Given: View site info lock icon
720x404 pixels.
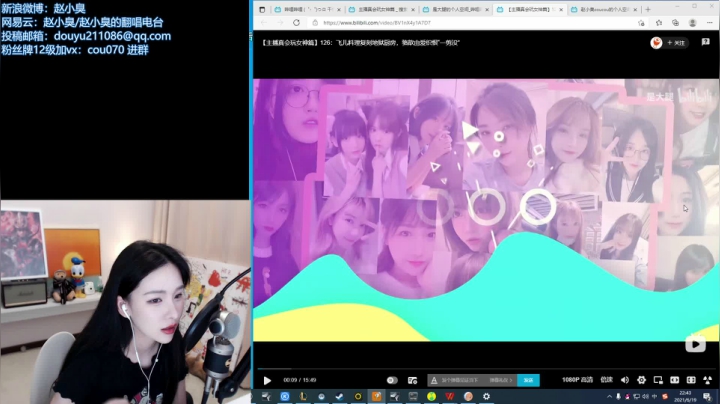Looking at the screenshot, I should (315, 22).
